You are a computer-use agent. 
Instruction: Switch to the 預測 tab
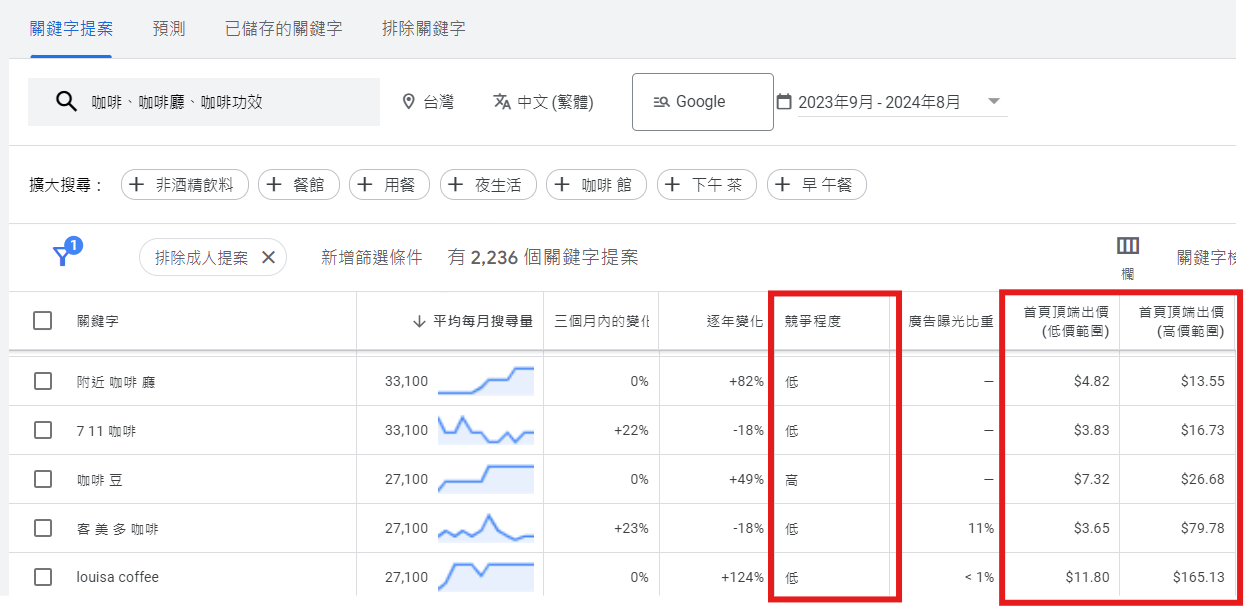(169, 30)
